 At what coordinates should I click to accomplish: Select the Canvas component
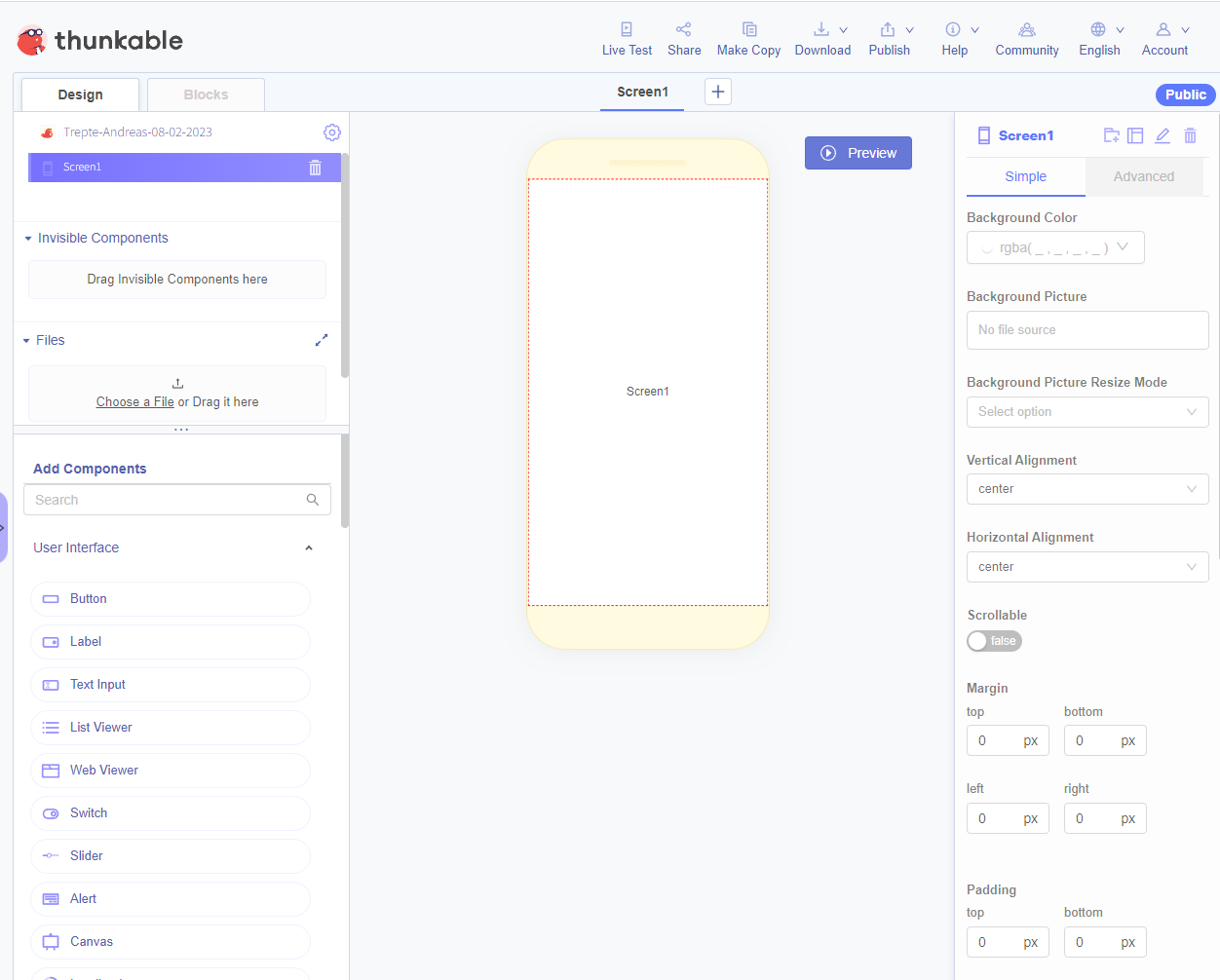tap(171, 942)
